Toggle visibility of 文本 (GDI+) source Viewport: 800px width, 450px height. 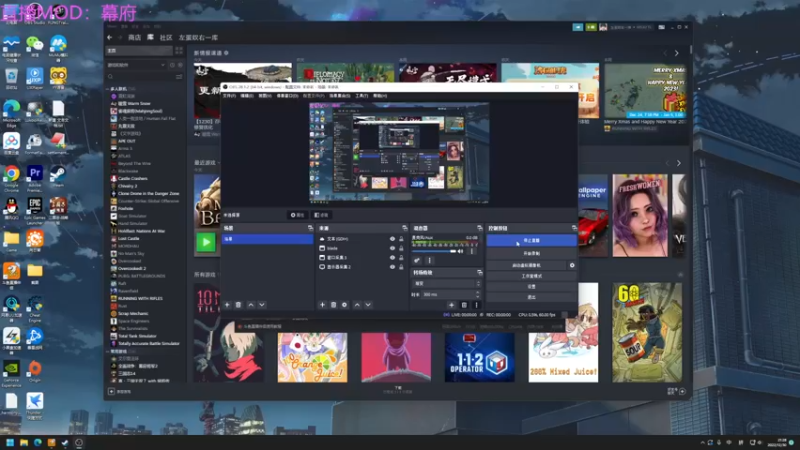point(392,239)
